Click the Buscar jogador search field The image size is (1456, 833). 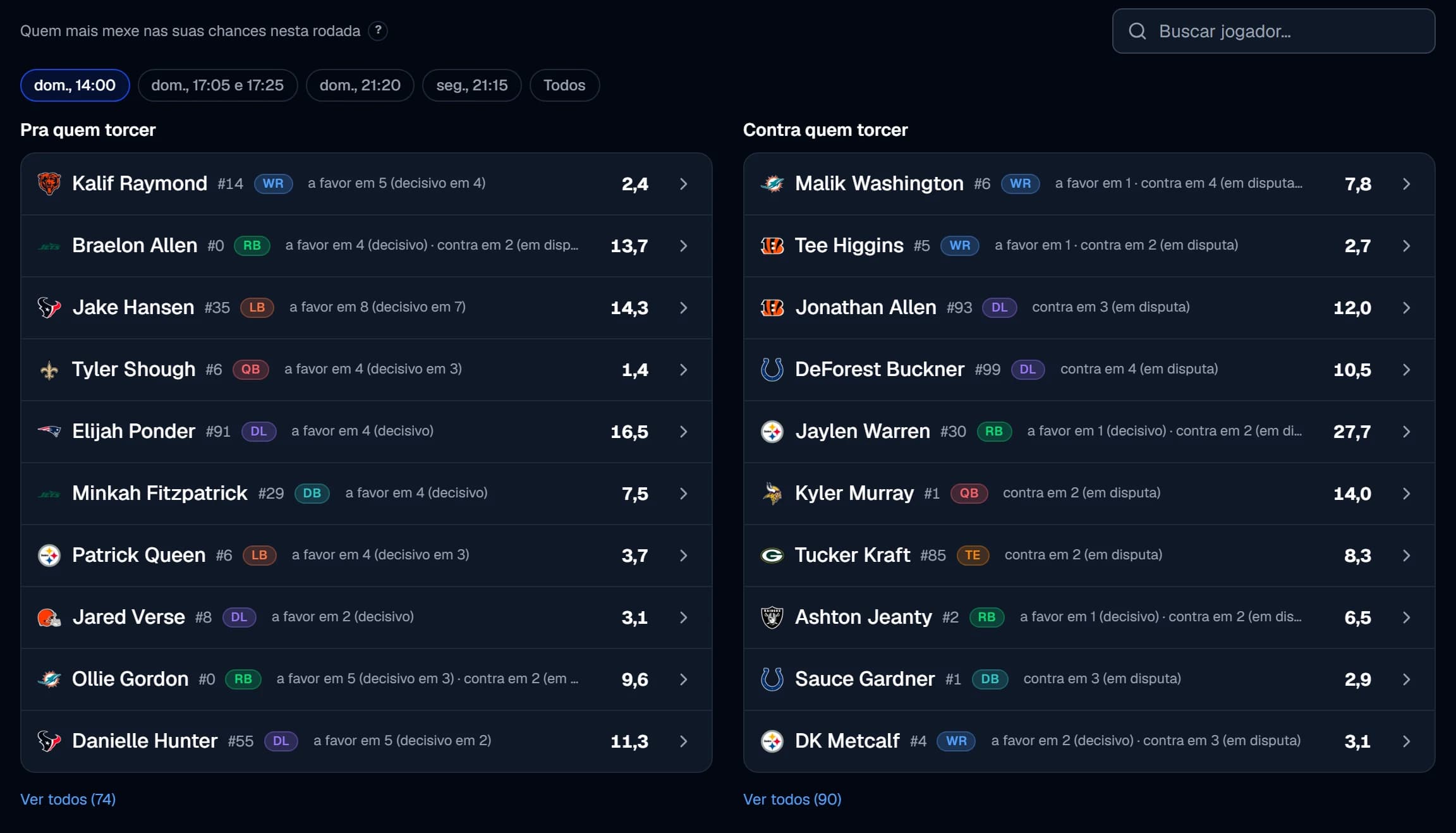(x=1273, y=31)
